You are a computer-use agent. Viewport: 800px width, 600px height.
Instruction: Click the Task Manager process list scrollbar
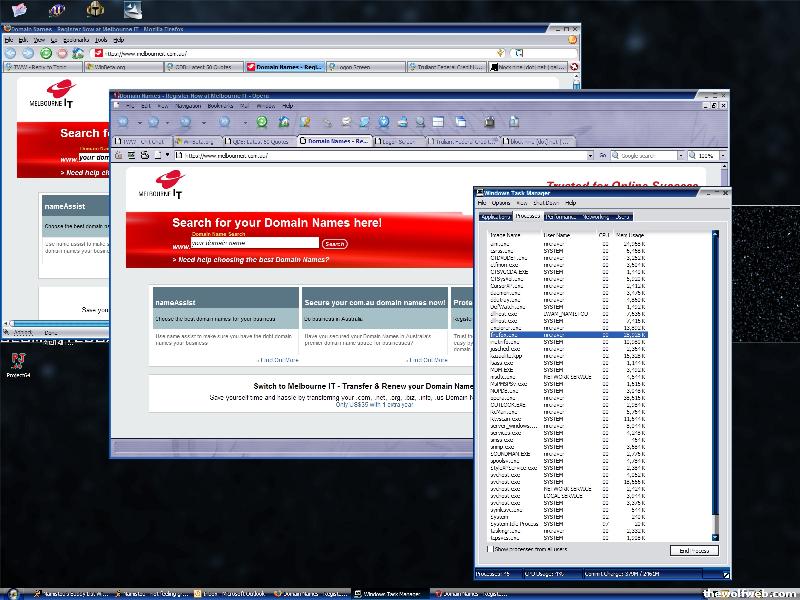point(714,380)
